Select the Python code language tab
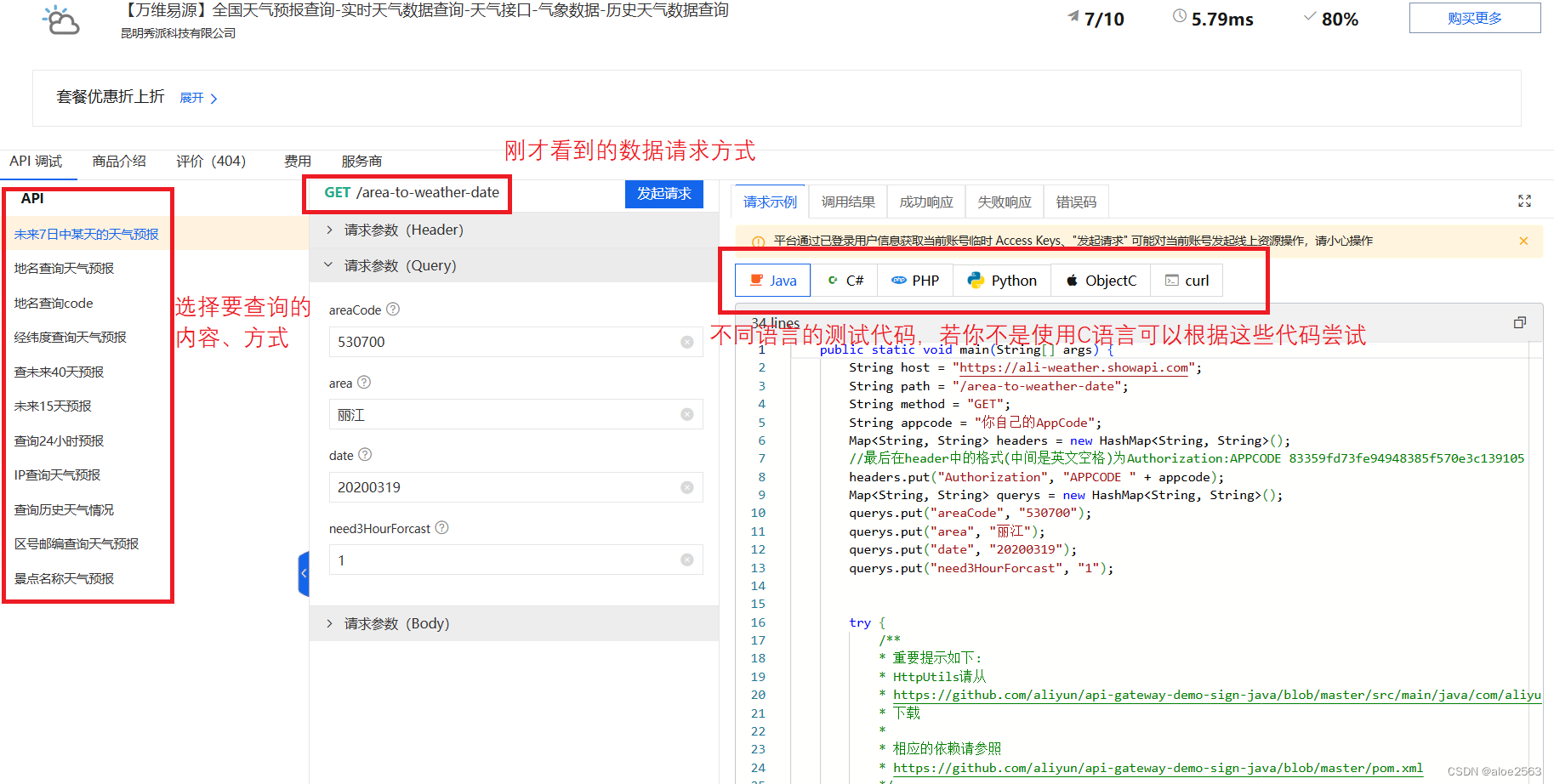The height and width of the screenshot is (784, 1554). [1002, 281]
